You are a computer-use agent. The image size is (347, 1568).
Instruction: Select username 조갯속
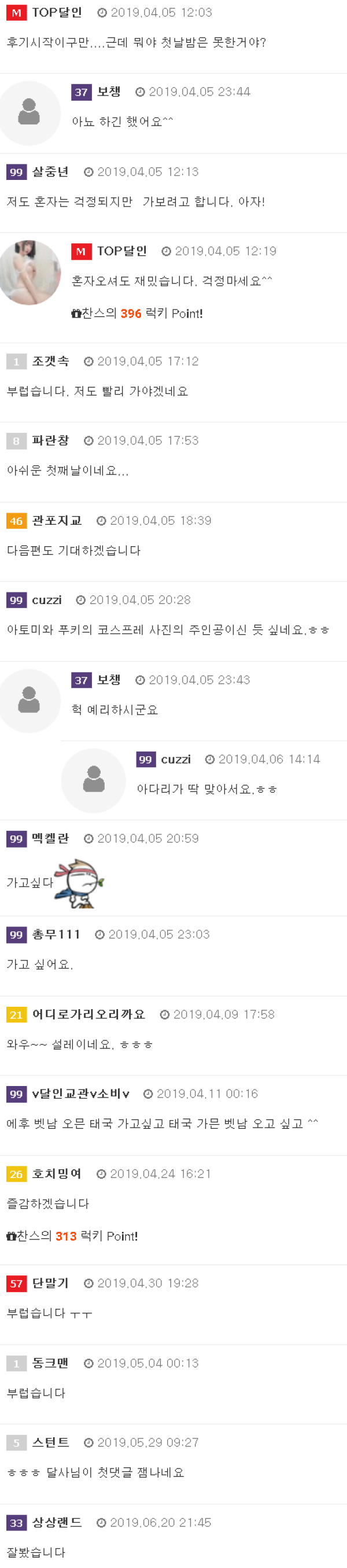[50, 361]
